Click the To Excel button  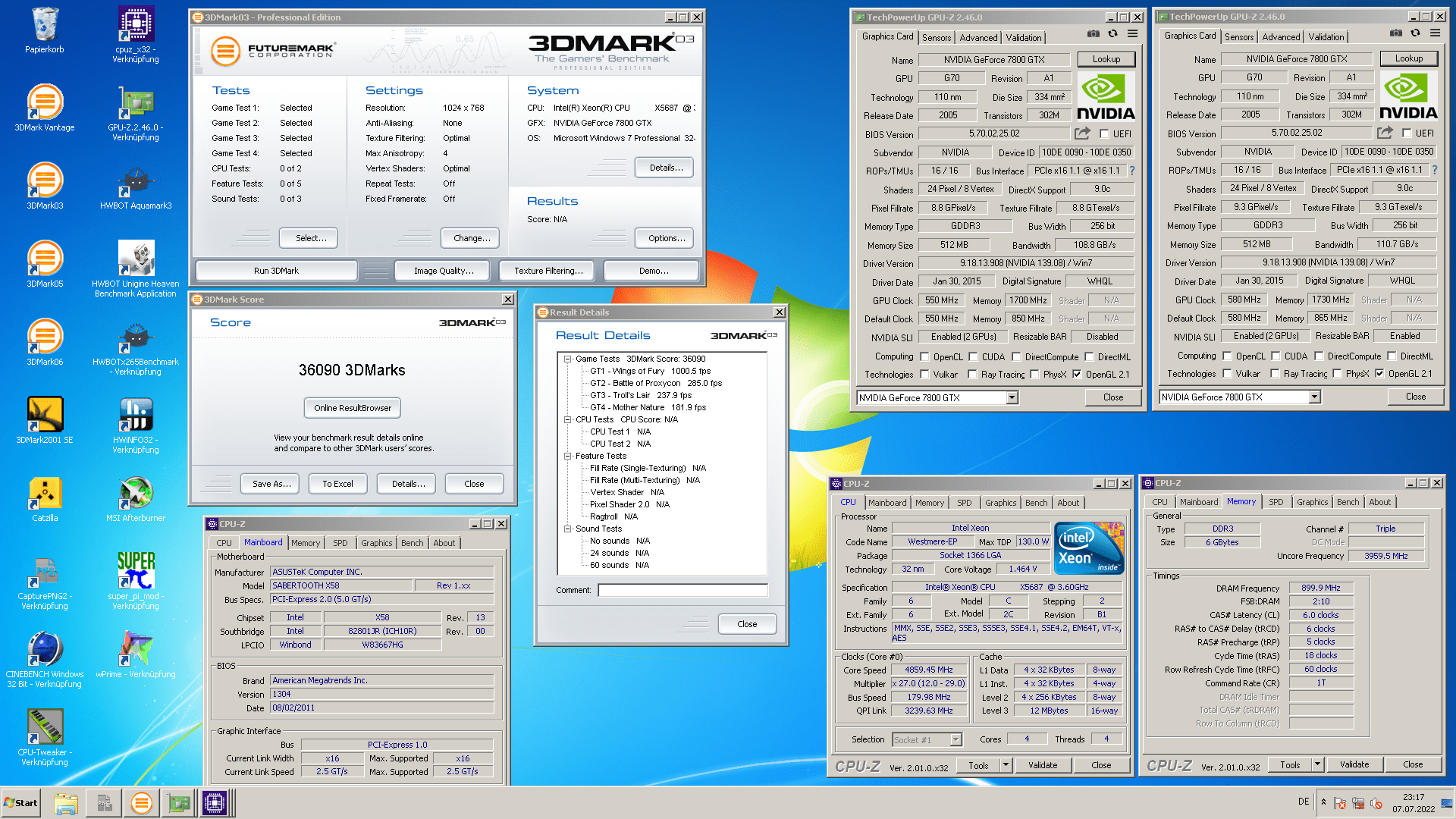(337, 484)
